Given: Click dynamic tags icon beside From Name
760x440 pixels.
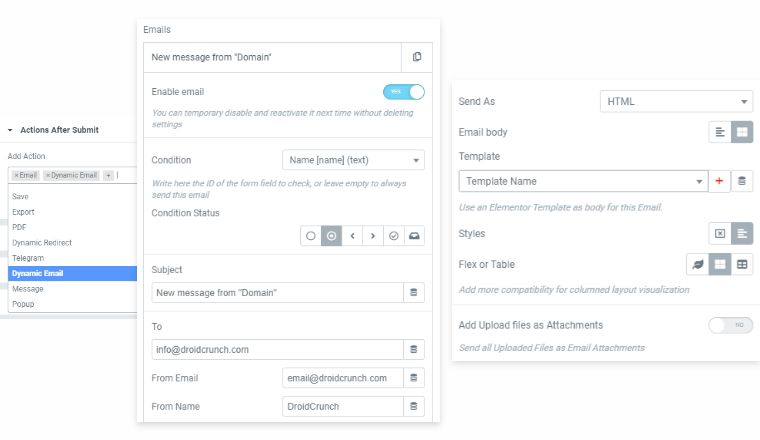Looking at the screenshot, I should point(414,406).
